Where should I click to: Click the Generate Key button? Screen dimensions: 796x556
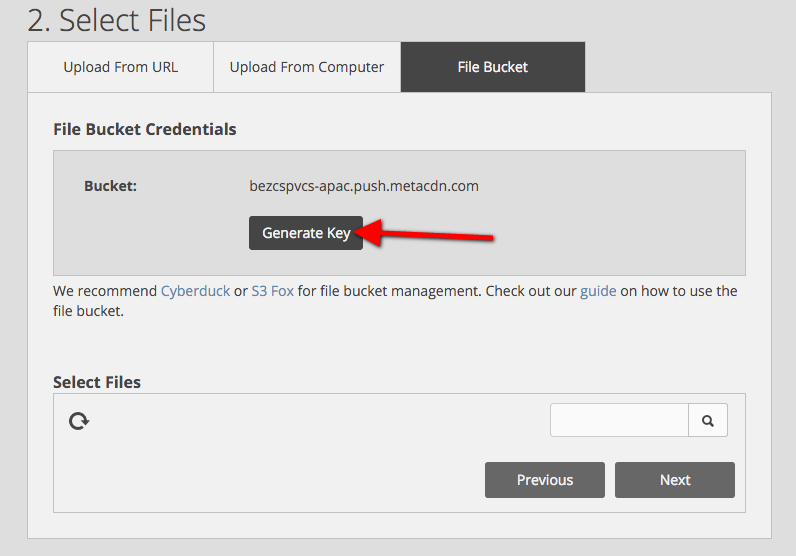tap(306, 233)
